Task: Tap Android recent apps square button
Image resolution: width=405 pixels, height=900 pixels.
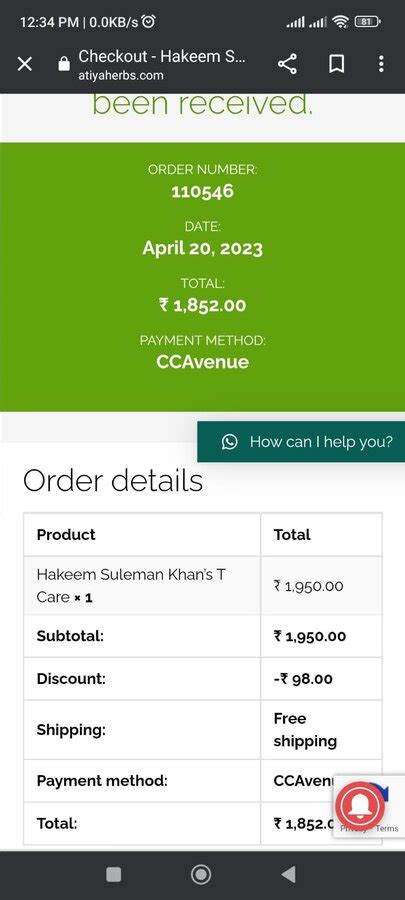Action: click(x=114, y=874)
